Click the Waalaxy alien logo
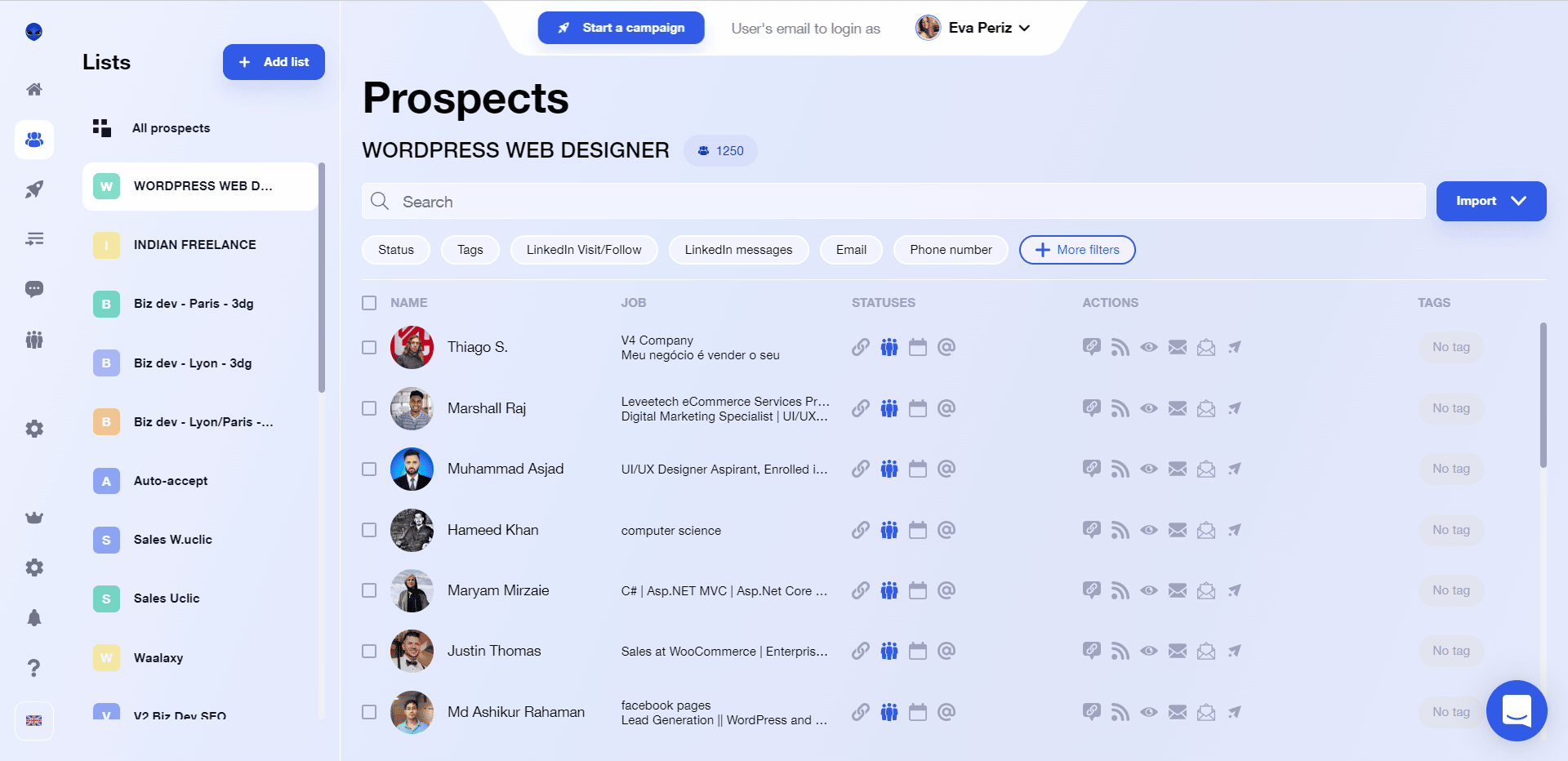Image resolution: width=1568 pixels, height=761 pixels. [x=34, y=32]
